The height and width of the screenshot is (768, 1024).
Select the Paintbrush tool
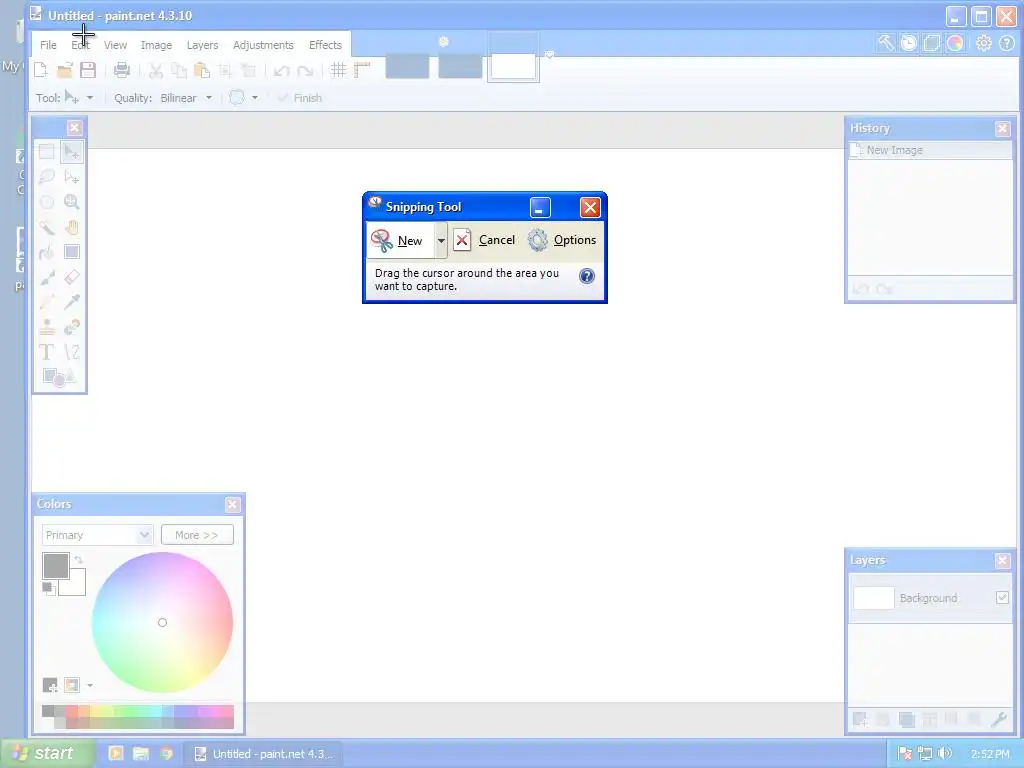(46, 277)
